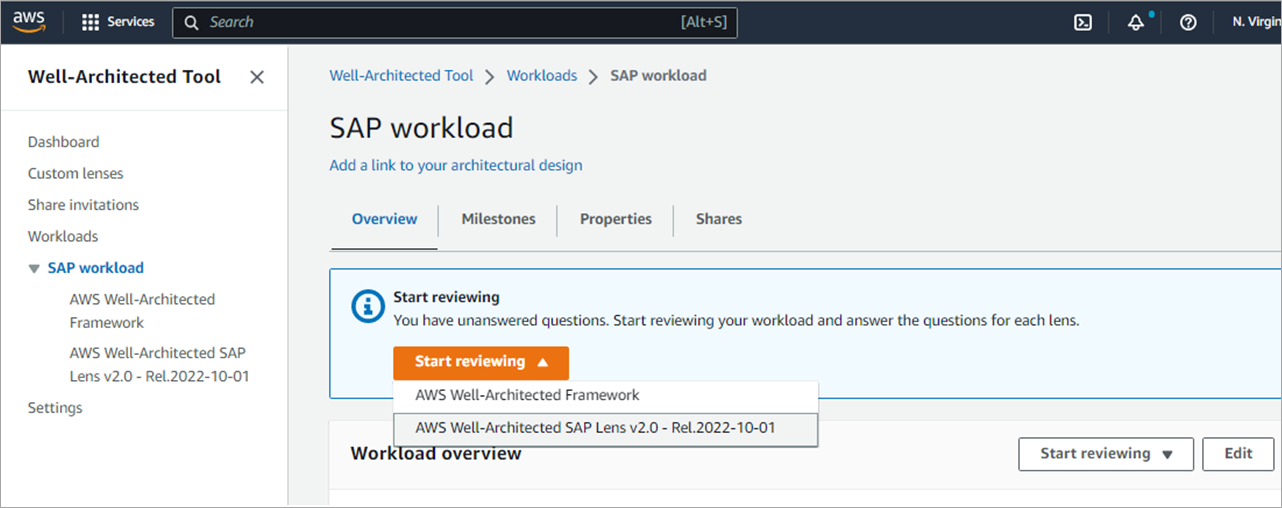
Task: Select SAP workload in the sidebar
Action: pos(96,268)
